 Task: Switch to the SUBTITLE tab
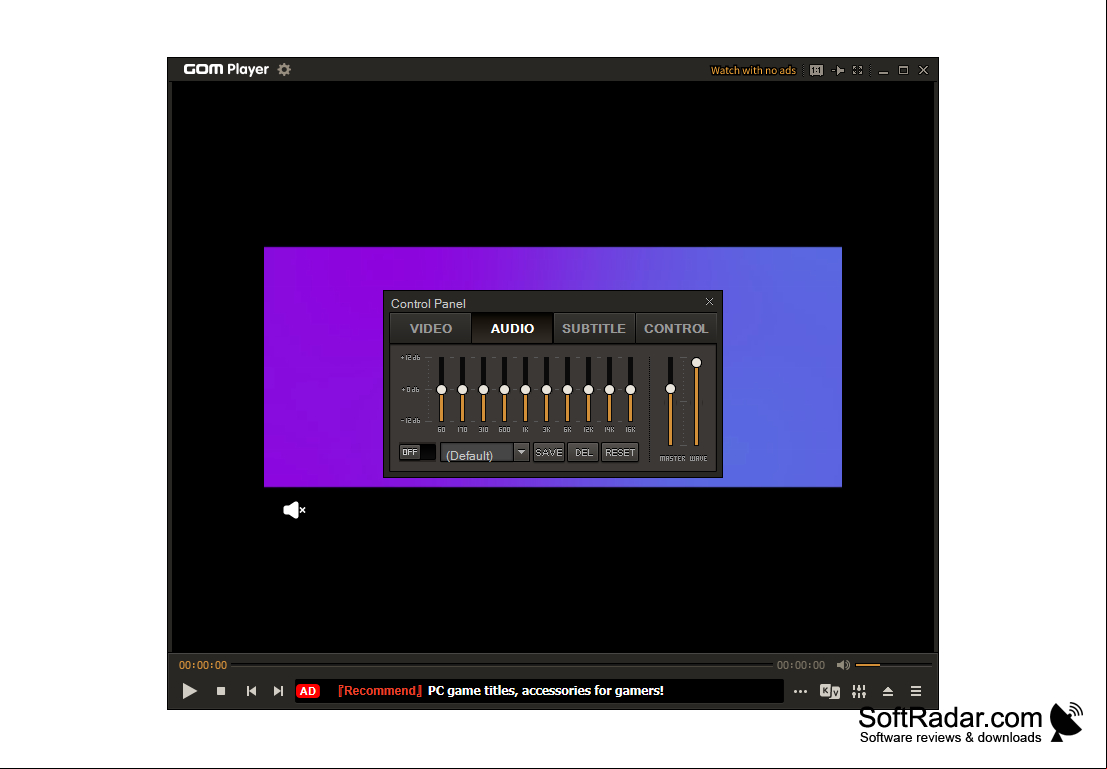(594, 328)
